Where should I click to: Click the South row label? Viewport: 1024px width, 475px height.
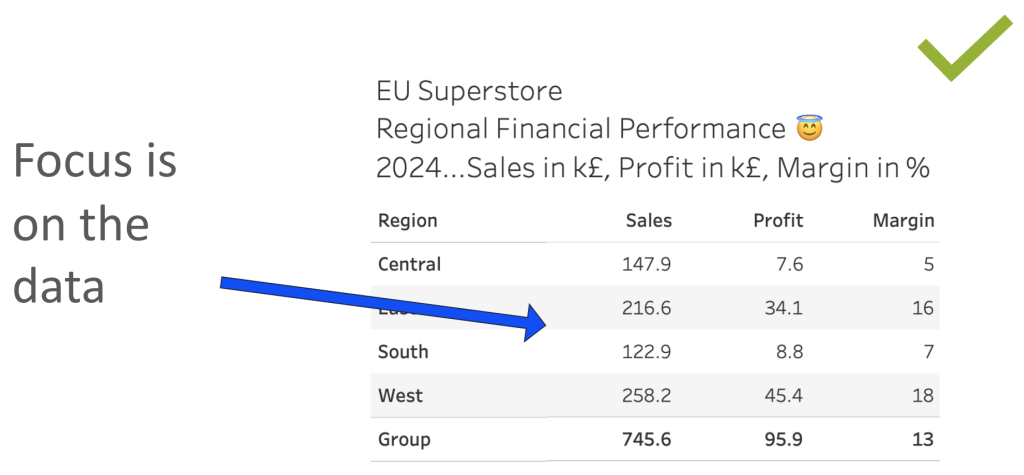pyautogui.click(x=403, y=352)
